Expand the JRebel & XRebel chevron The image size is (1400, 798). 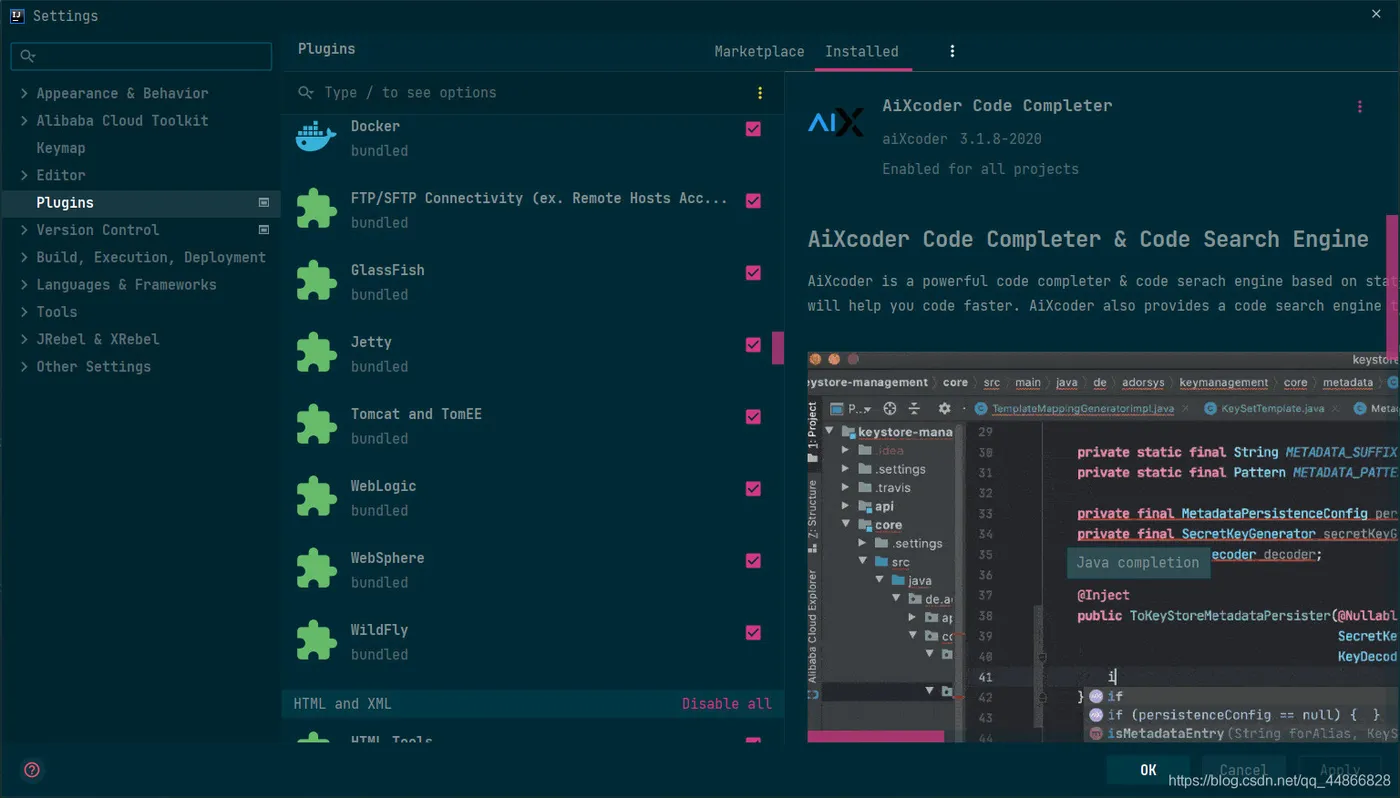[x=24, y=339]
